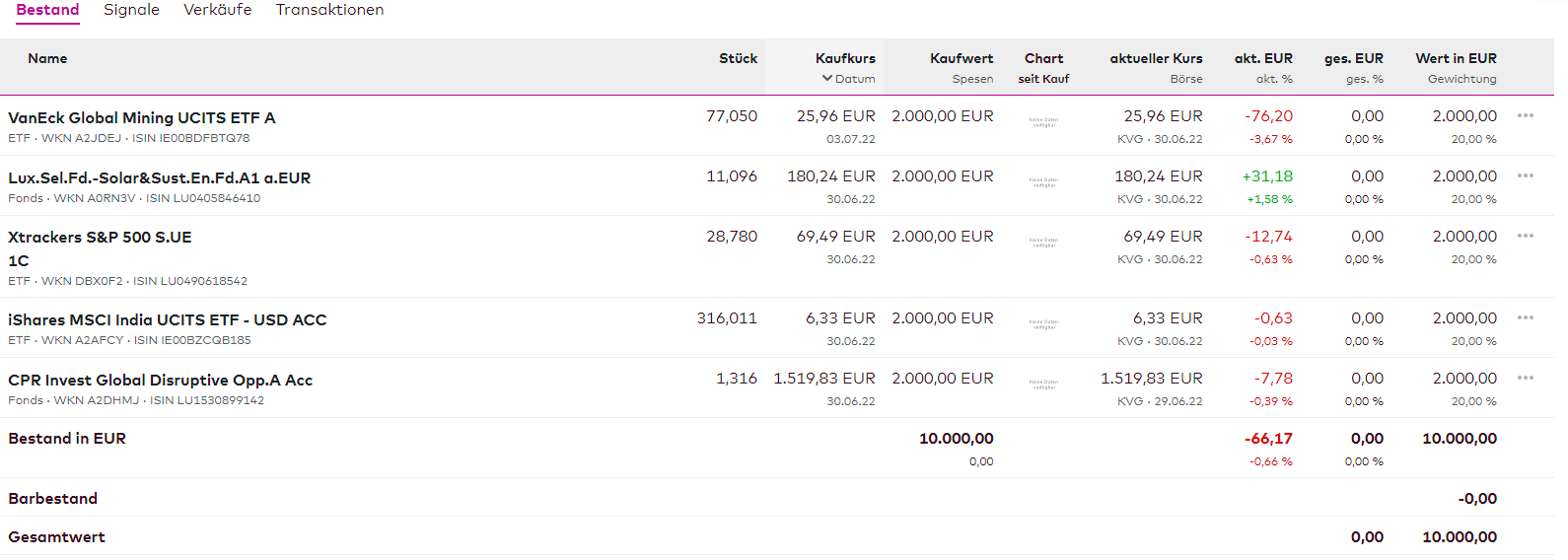Open more options for CPR Invest Global
1568x560 pixels.
[x=1525, y=379]
